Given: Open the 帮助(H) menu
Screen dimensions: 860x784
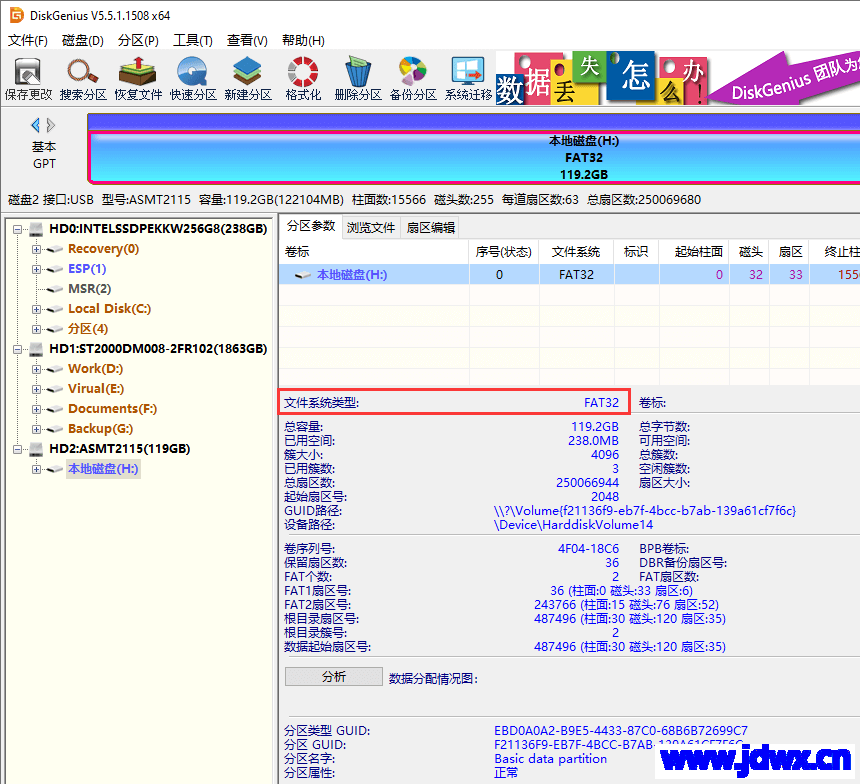Looking at the screenshot, I should [x=303, y=41].
